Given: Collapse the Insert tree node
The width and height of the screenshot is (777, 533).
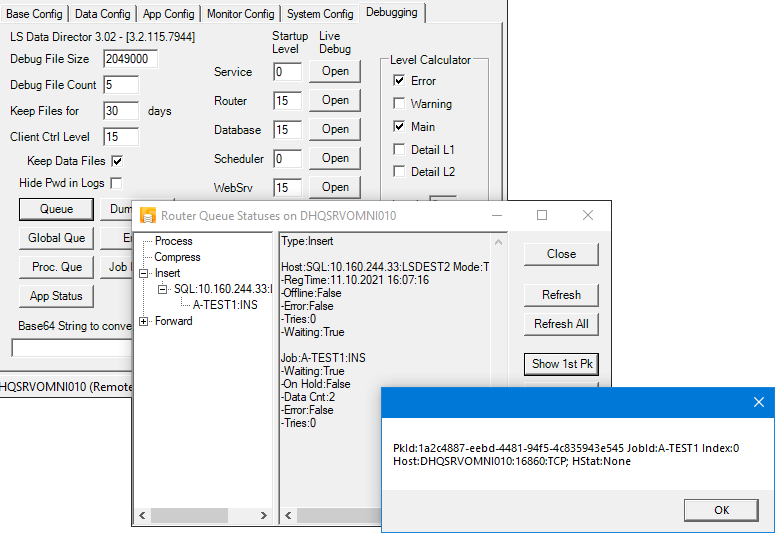Looking at the screenshot, I should pyautogui.click(x=144, y=273).
